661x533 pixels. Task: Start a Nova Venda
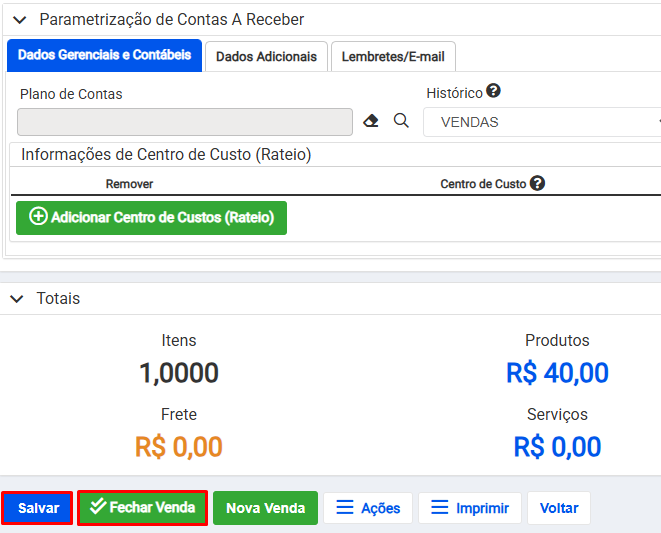point(265,508)
